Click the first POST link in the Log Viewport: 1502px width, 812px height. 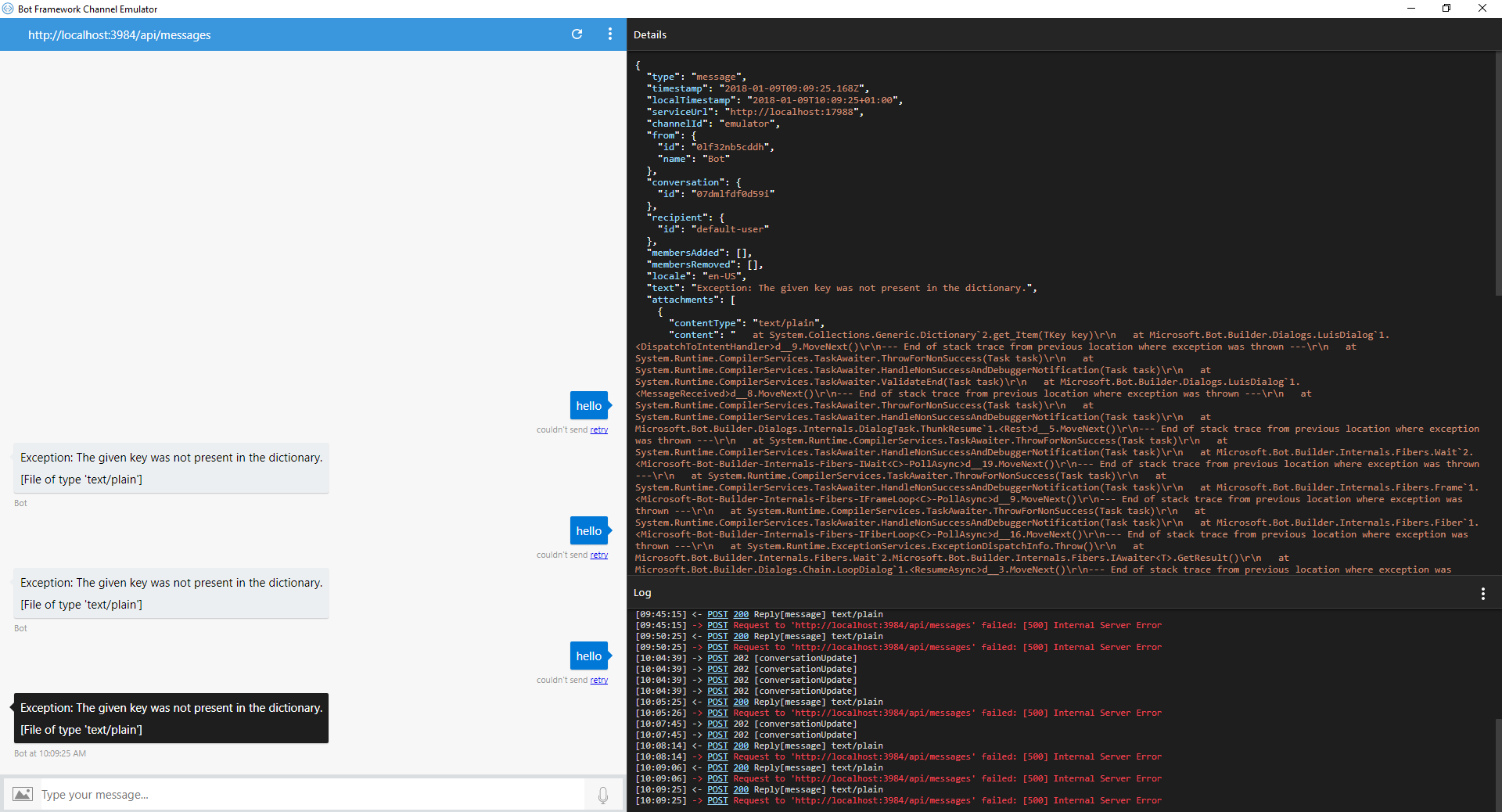717,614
